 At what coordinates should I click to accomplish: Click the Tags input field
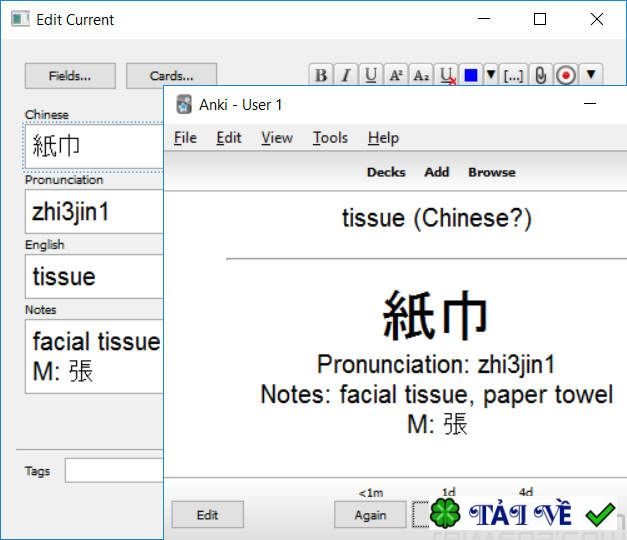click(114, 470)
